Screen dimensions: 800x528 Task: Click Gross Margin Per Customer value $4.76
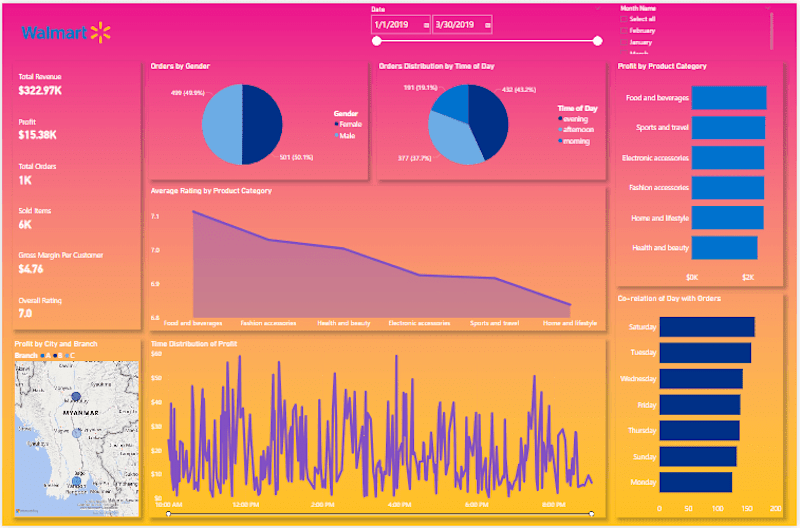(x=31, y=269)
